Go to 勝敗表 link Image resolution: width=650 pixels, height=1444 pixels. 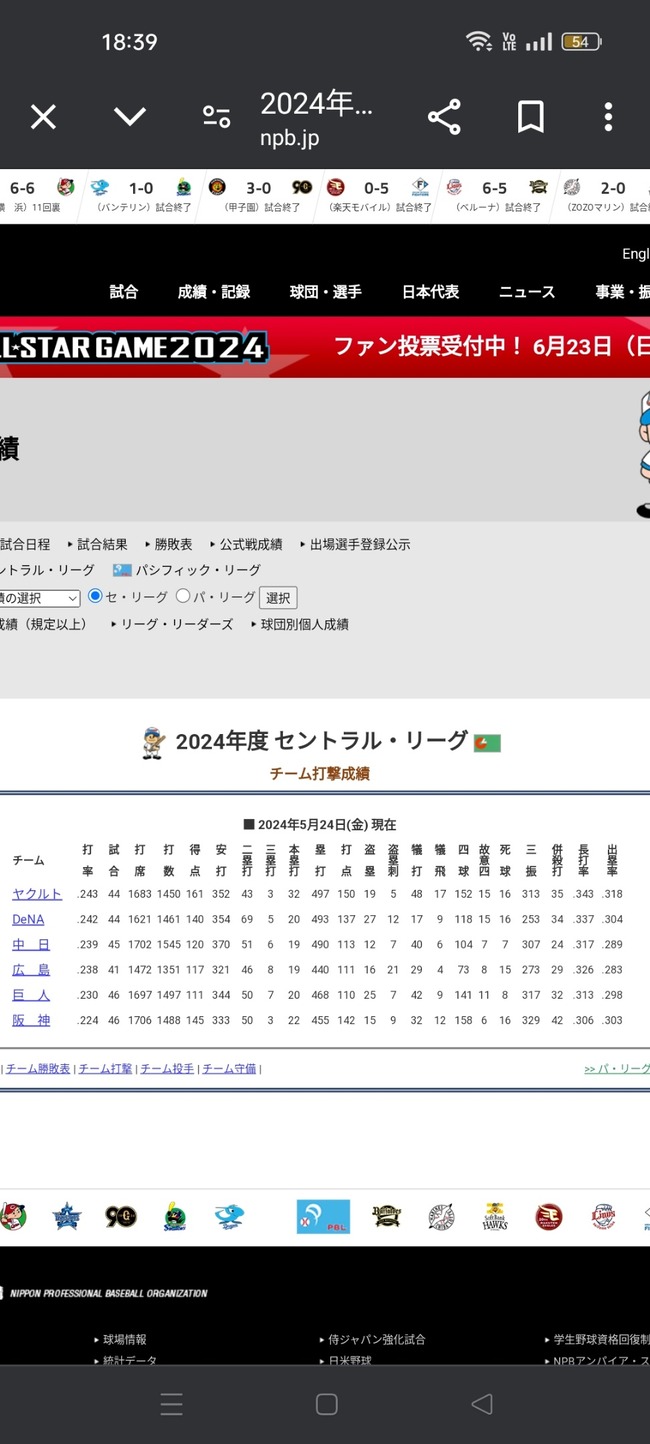pyautogui.click(x=173, y=545)
